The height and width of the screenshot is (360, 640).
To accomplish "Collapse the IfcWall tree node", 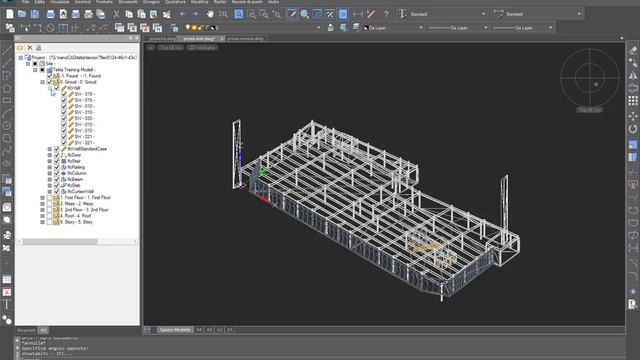I will [x=50, y=88].
